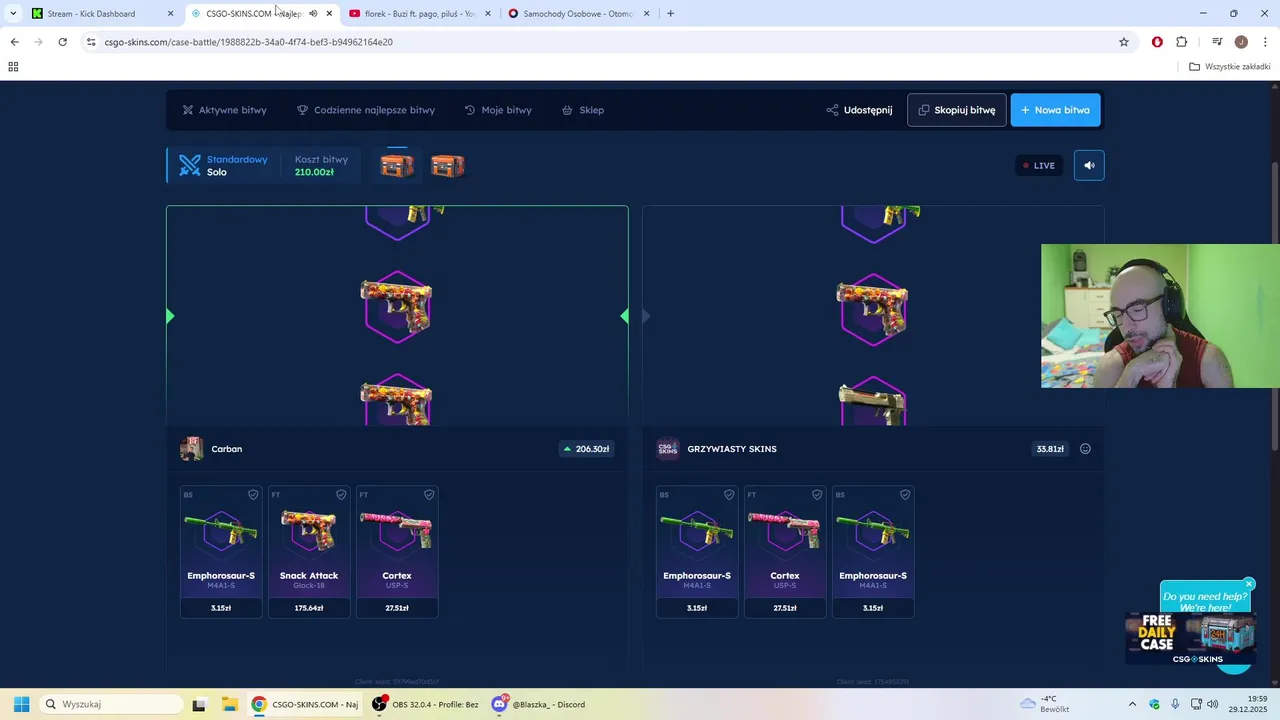Open Aktywne bitwy tab
Screen dimensions: 1280x720
pyautogui.click(x=224, y=110)
